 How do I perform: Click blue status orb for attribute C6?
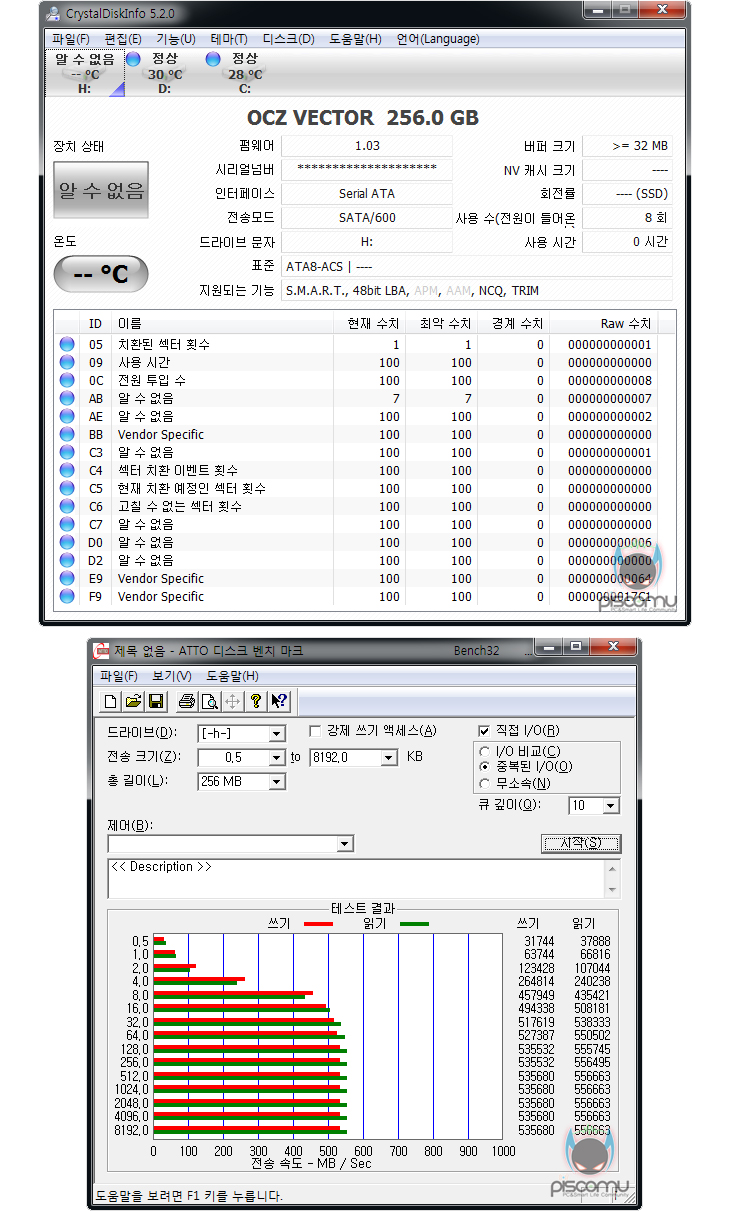coord(67,506)
